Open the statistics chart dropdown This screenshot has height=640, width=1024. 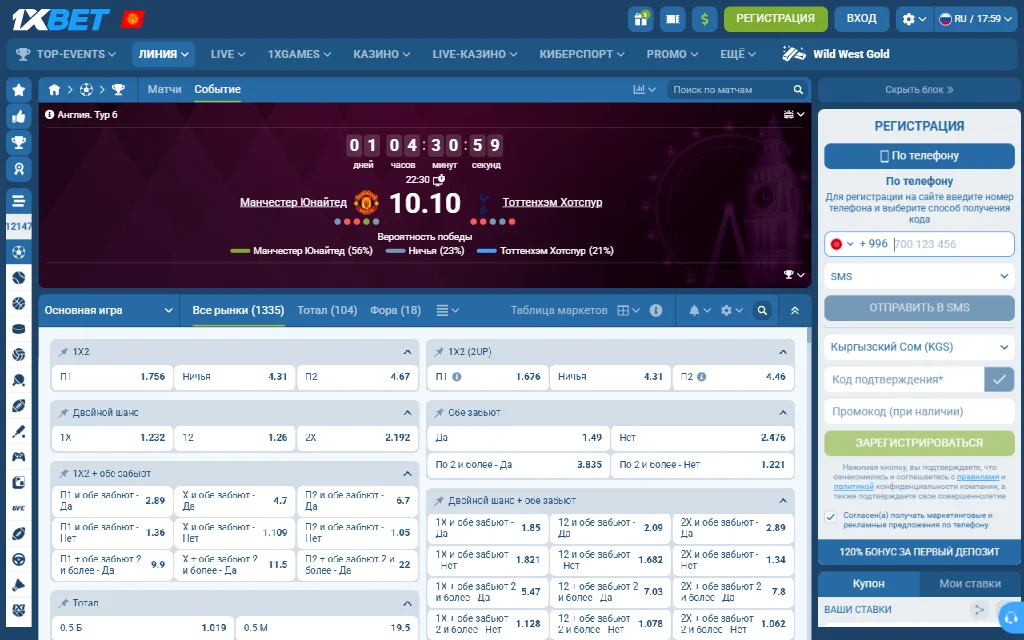click(x=645, y=89)
